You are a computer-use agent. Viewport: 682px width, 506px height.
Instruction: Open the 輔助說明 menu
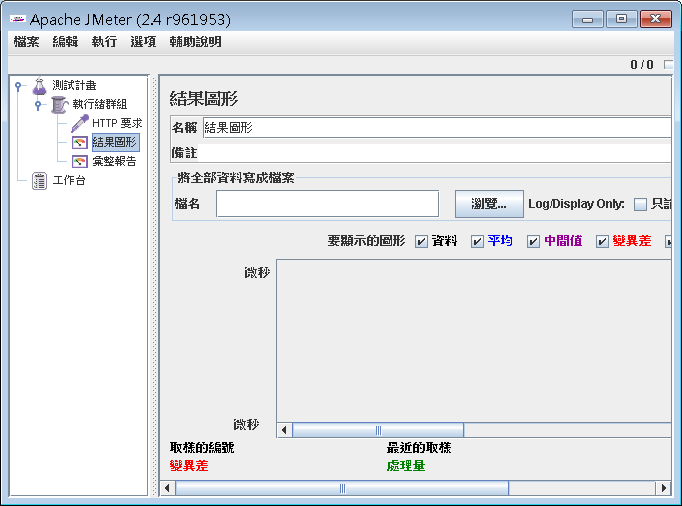click(x=195, y=42)
